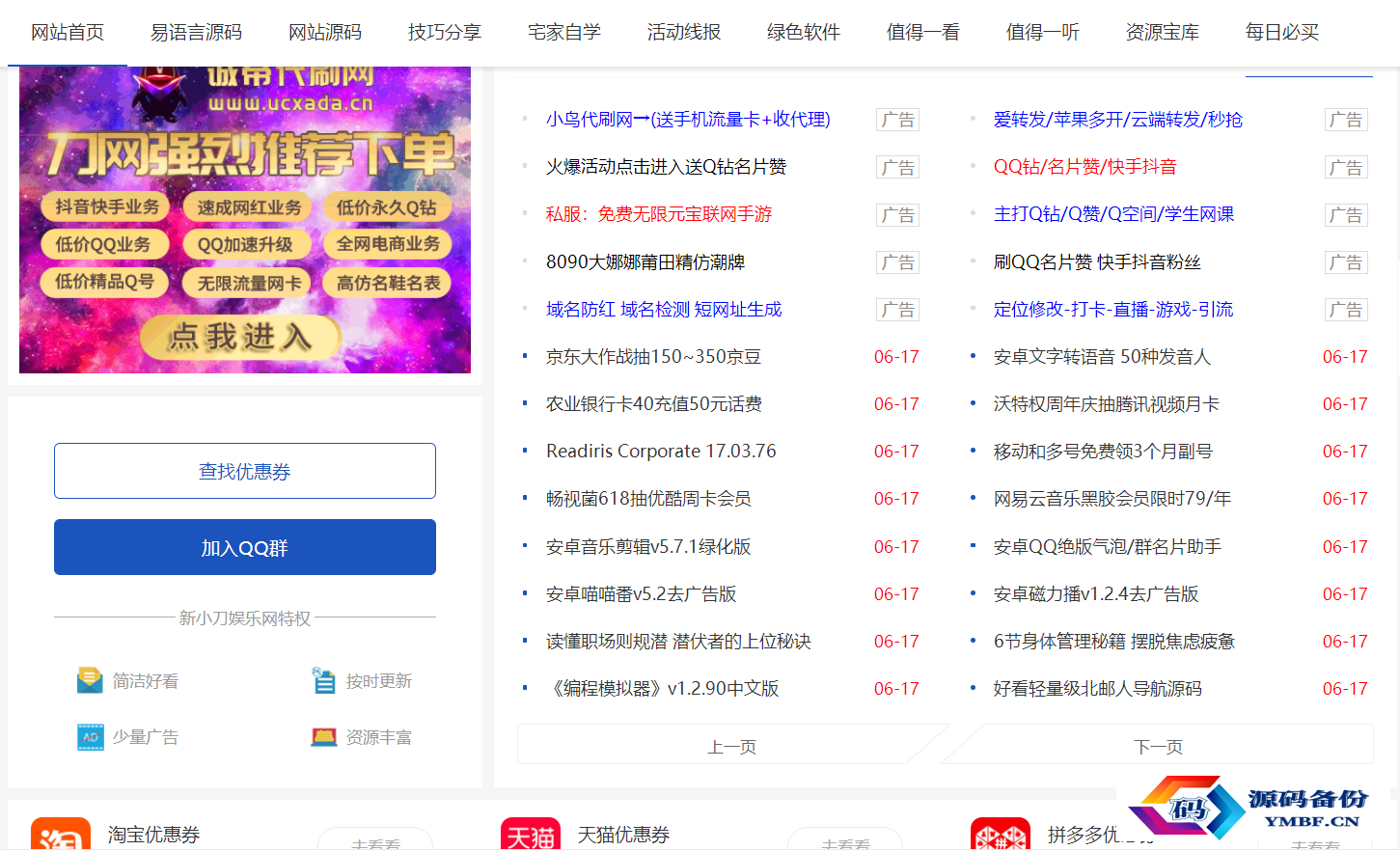Click the 资源丰富 laptop icon
The height and width of the screenshot is (851, 1400).
pyautogui.click(x=323, y=737)
